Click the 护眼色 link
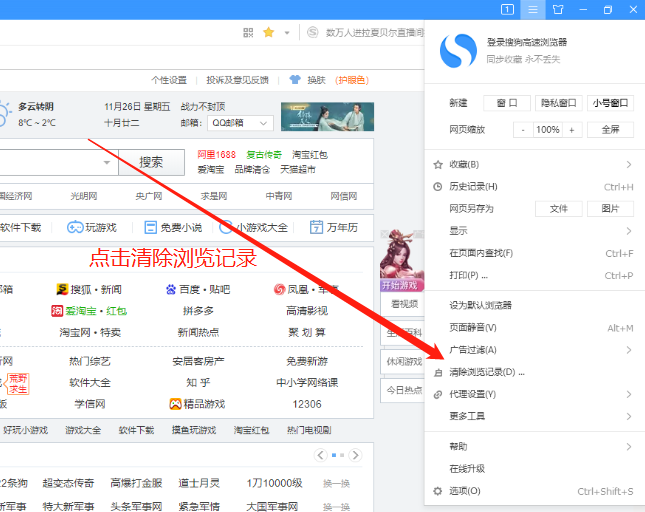 coord(352,80)
